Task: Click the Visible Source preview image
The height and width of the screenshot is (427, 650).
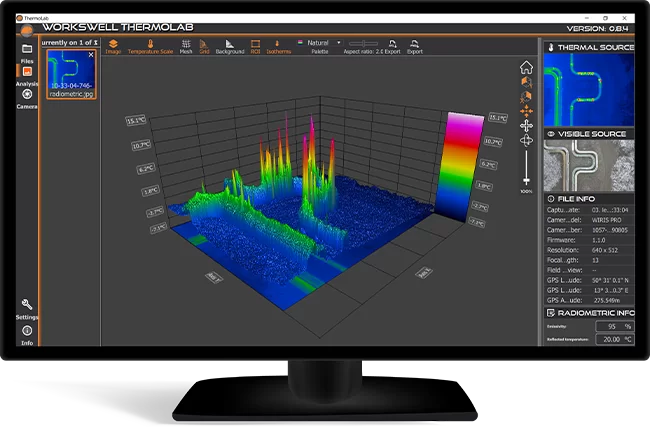Action: click(589, 165)
